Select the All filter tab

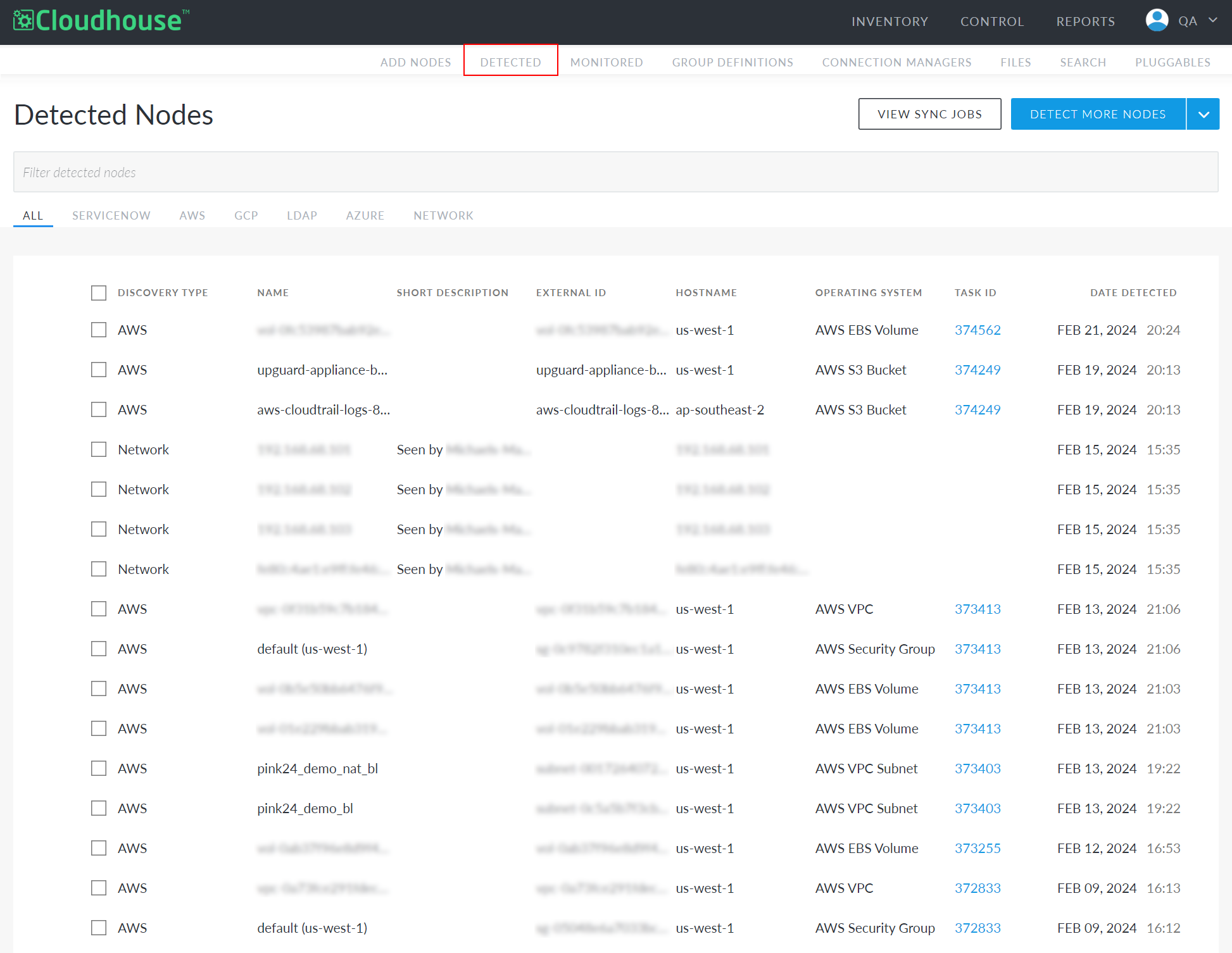tap(33, 215)
